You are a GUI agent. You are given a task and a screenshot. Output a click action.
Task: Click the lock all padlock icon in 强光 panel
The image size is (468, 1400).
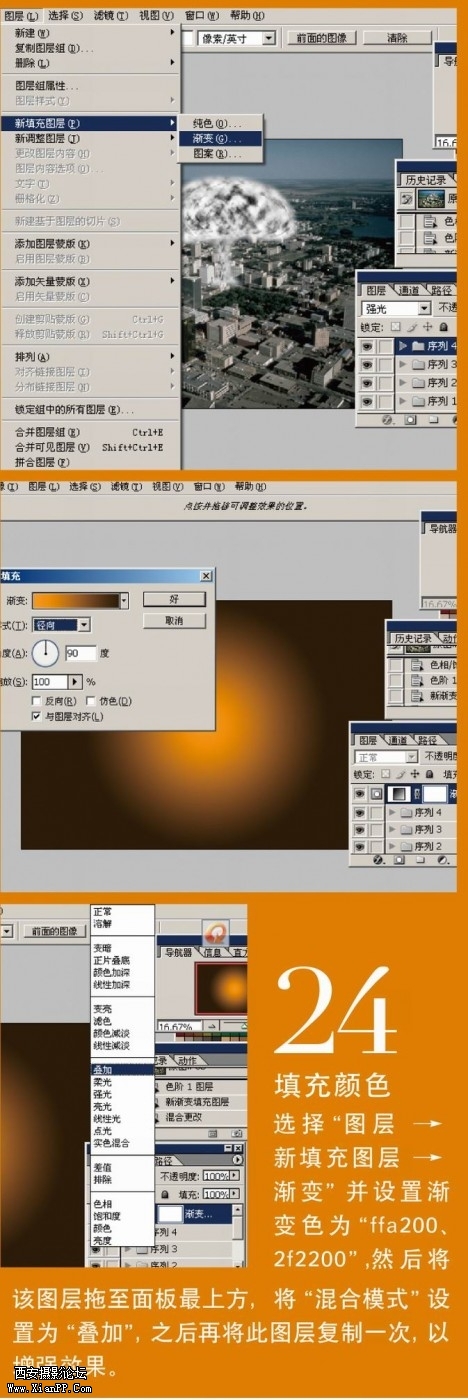coord(443,326)
